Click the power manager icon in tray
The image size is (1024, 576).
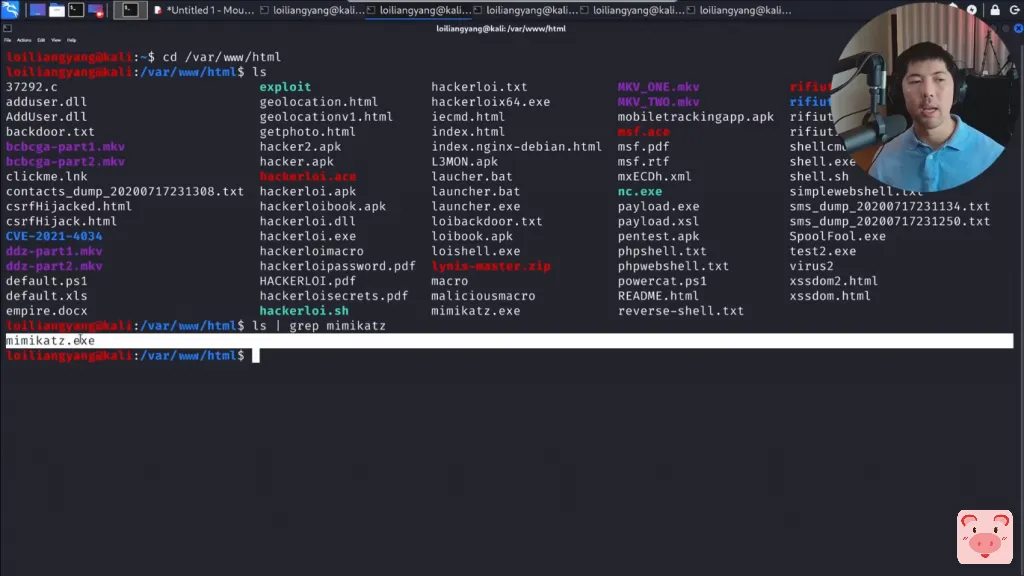[972, 10]
